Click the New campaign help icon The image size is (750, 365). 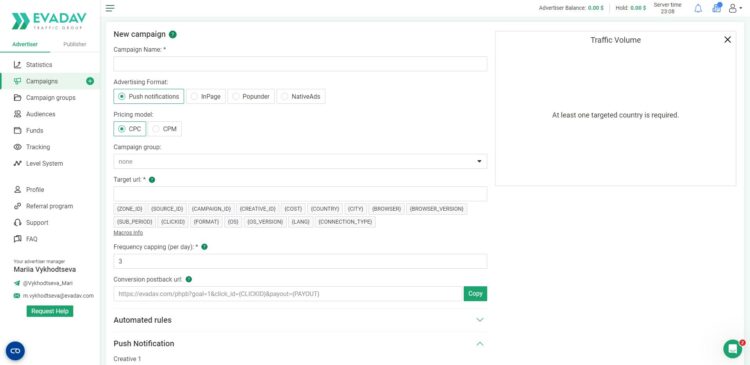[173, 34]
